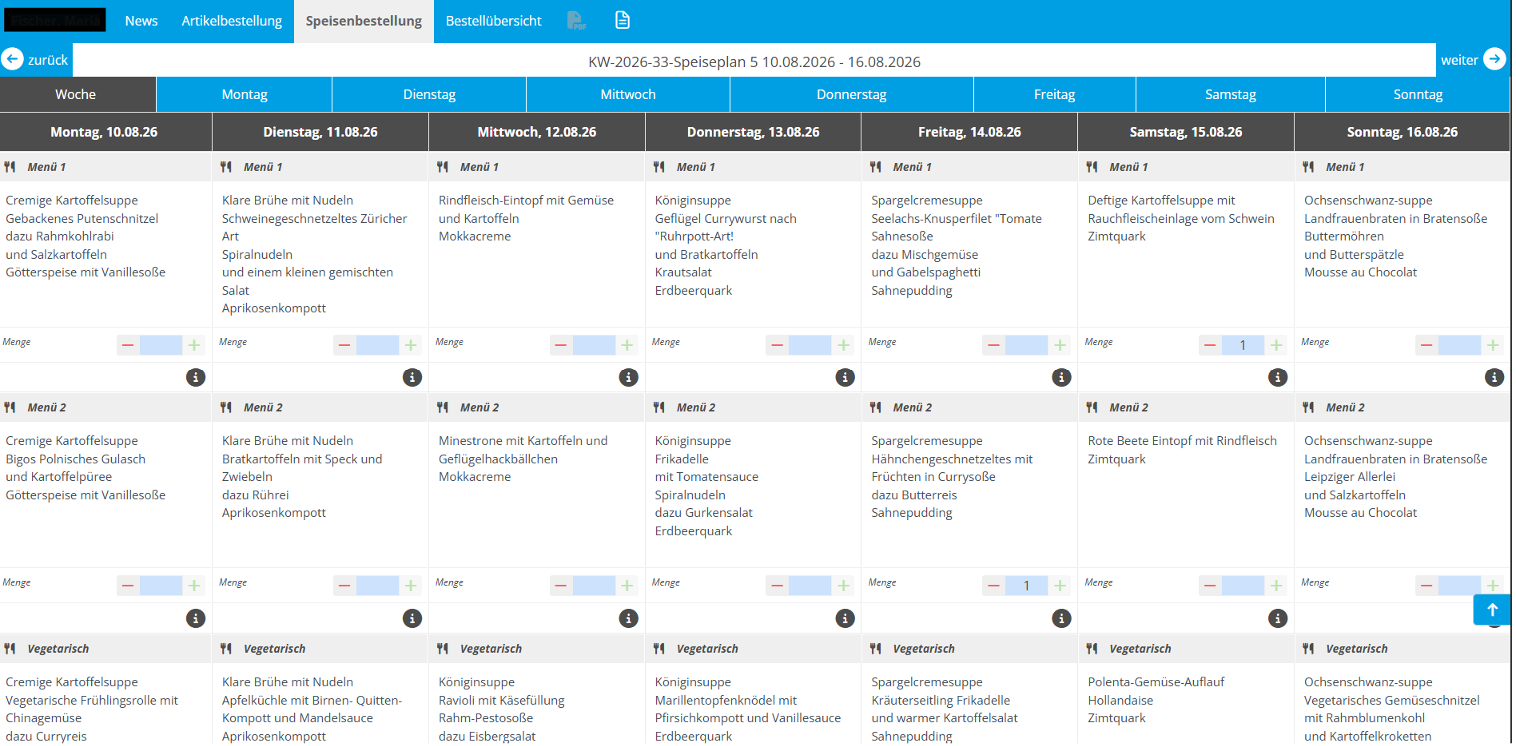Screen dimensions: 1516x746
Task: Click the Menü 2 quantity field for Mittwoch
Action: (594, 586)
